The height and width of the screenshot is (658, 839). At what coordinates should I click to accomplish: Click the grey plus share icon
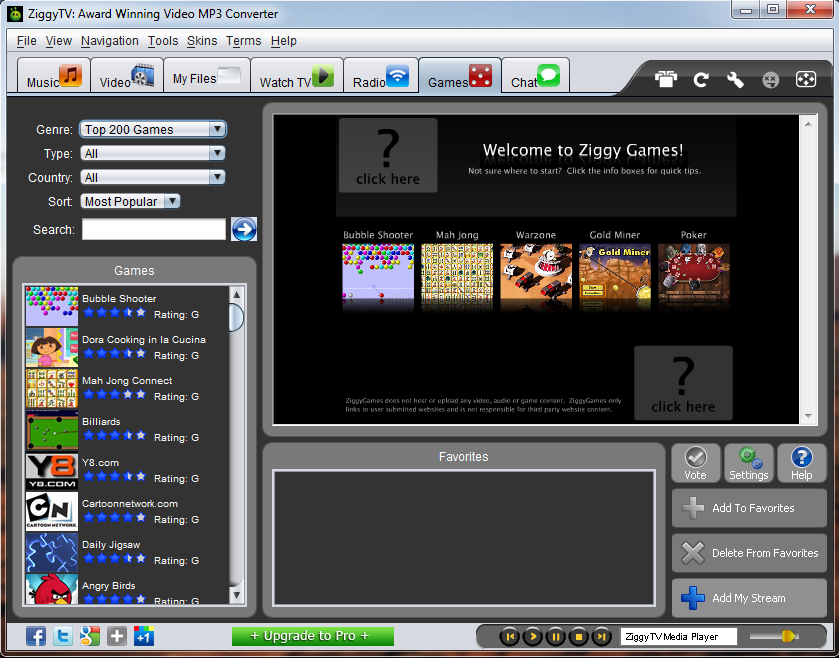click(x=117, y=636)
